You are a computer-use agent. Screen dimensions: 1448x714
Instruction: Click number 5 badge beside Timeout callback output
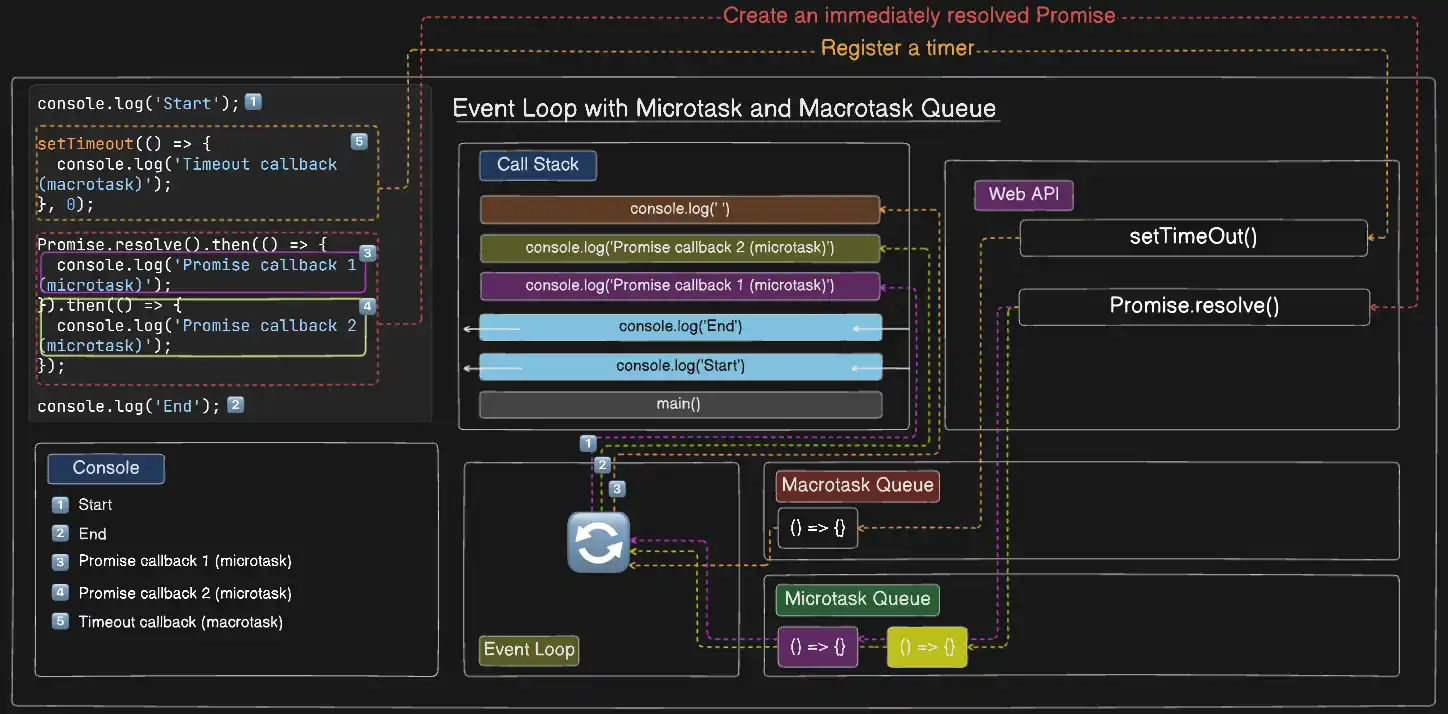pos(60,621)
